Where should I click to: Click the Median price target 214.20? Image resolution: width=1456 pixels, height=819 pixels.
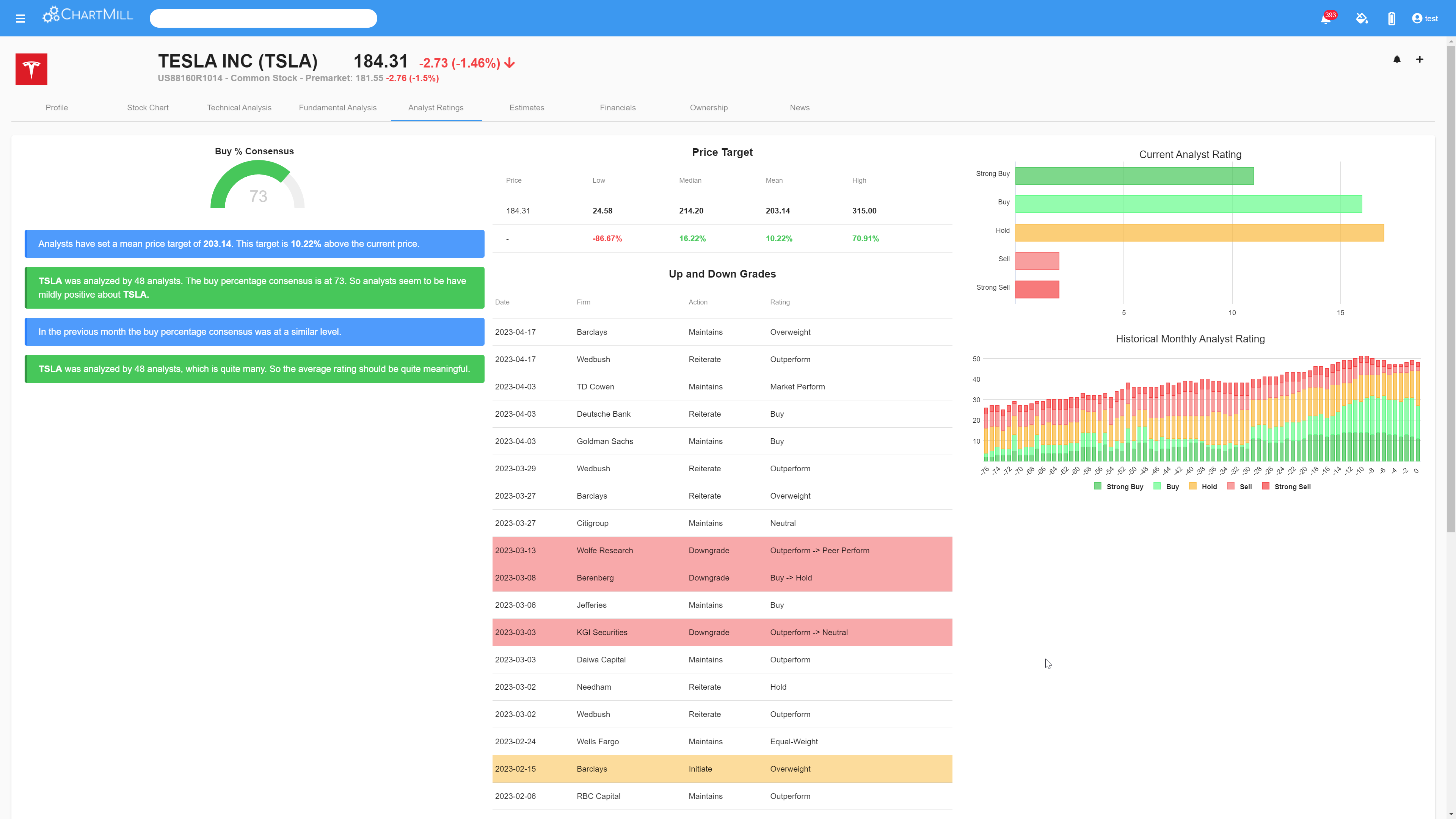click(x=691, y=211)
